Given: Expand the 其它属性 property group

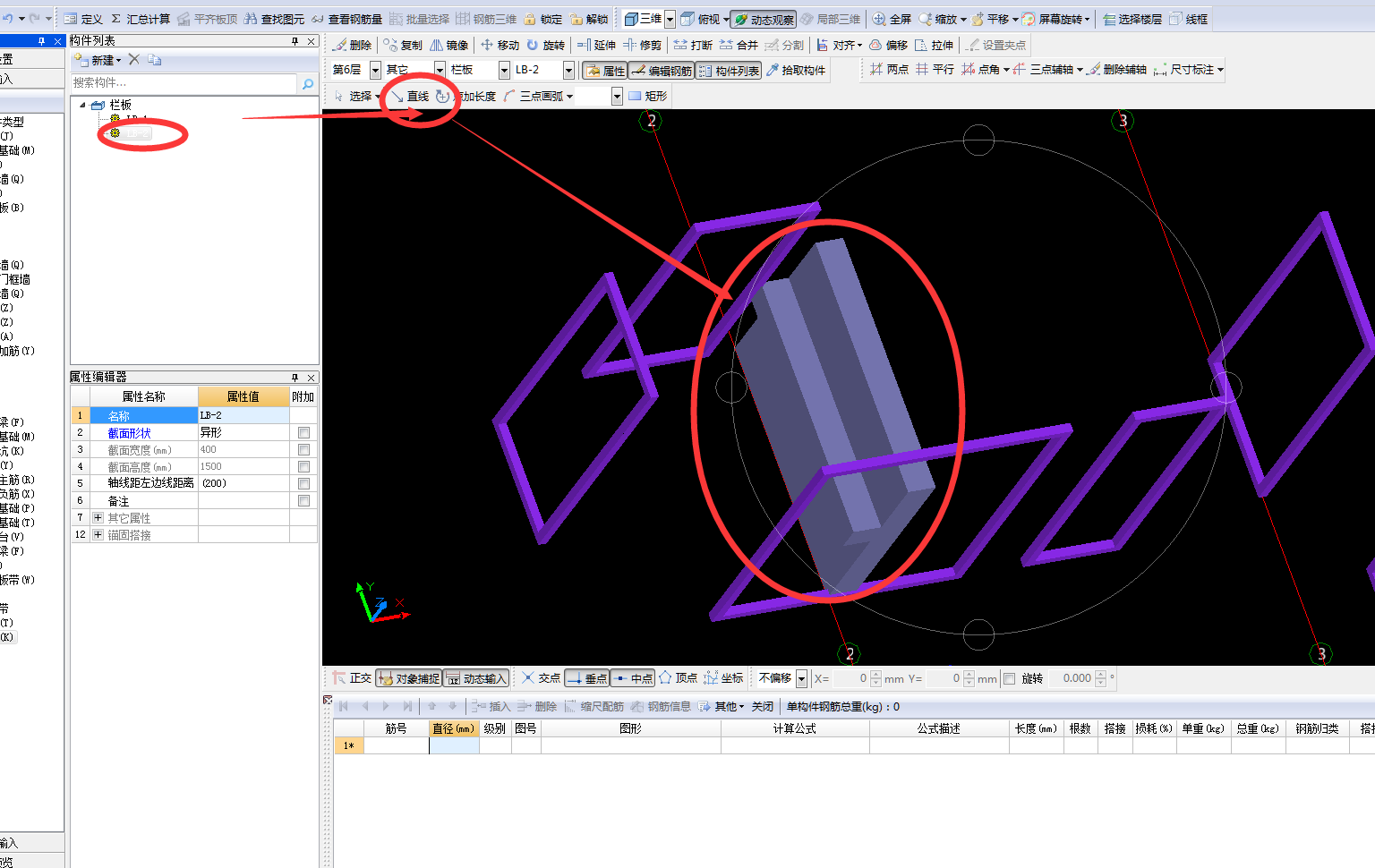Looking at the screenshot, I should click(x=98, y=518).
